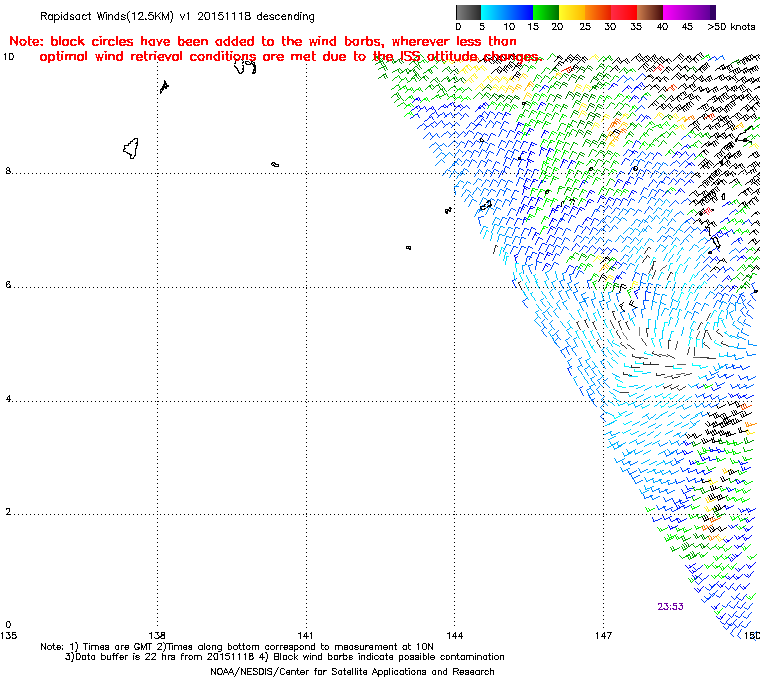The image size is (760, 688).
Task: Click the cyan 5-10 knots legend segment
Action: (494, 12)
